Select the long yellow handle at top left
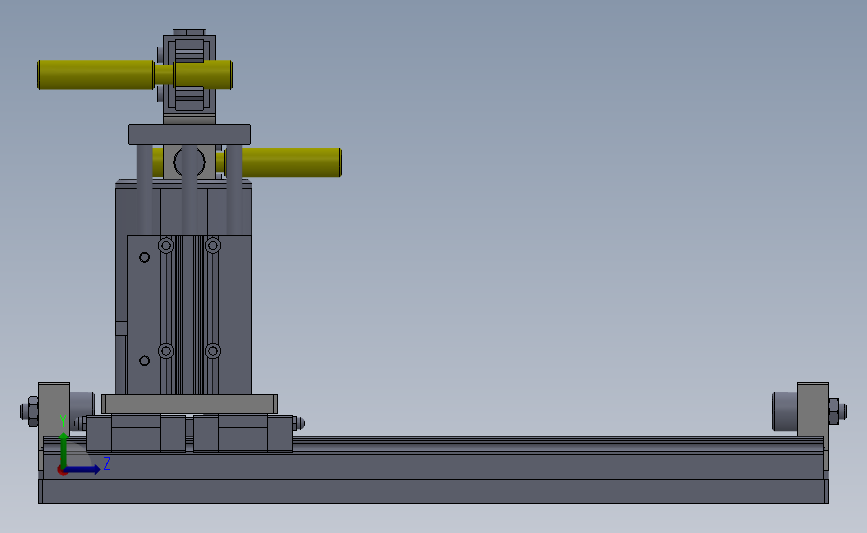867x533 pixels. 96,75
